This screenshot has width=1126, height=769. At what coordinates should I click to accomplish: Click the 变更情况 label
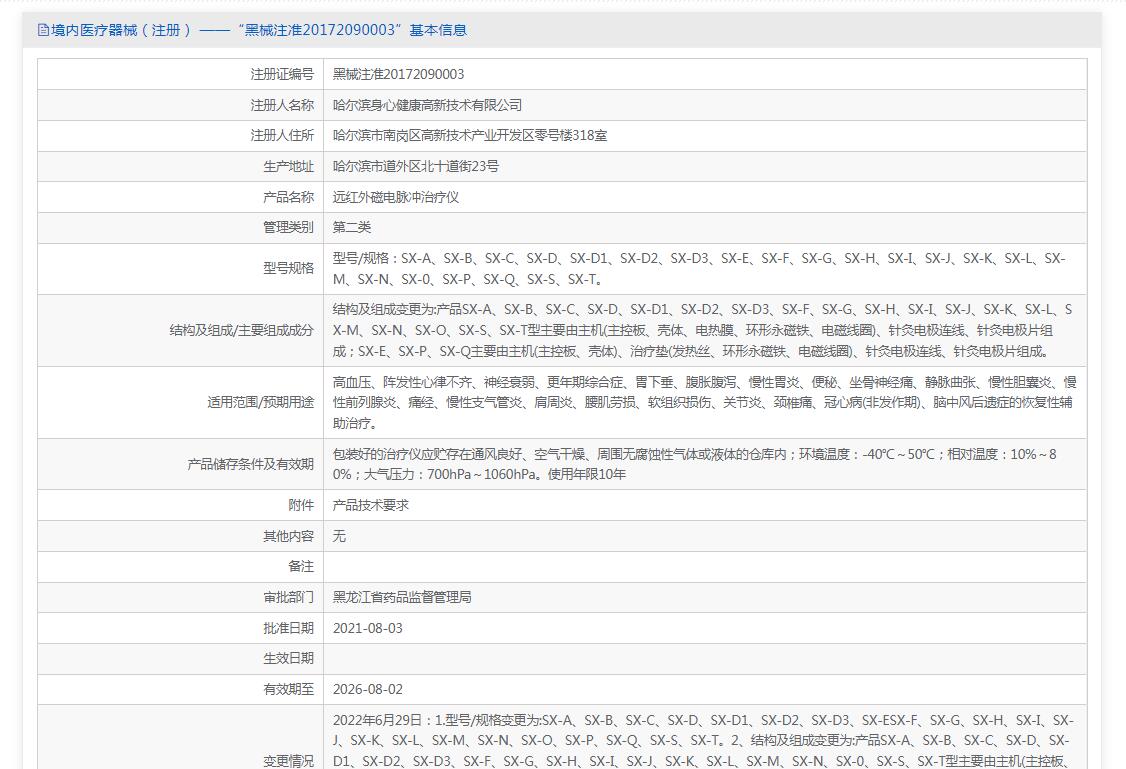[288, 760]
